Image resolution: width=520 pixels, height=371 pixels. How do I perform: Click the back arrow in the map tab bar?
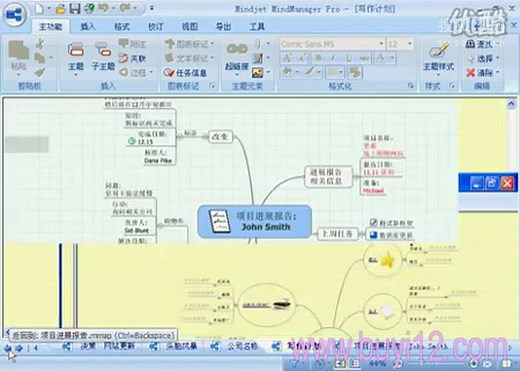(x=8, y=348)
